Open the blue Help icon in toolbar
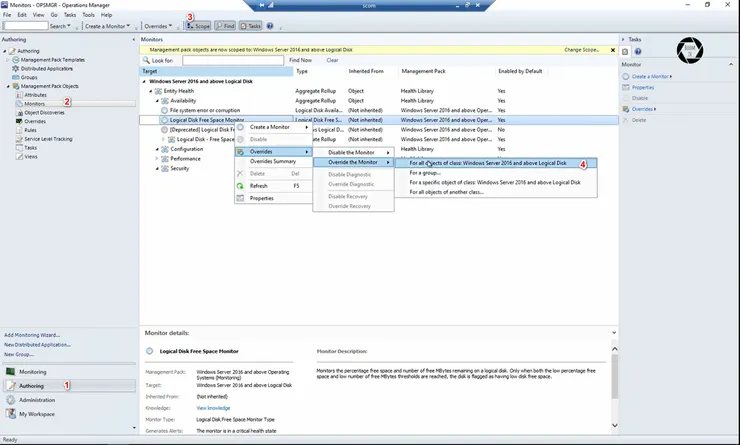The width and height of the screenshot is (740, 445). pyautogui.click(x=270, y=26)
